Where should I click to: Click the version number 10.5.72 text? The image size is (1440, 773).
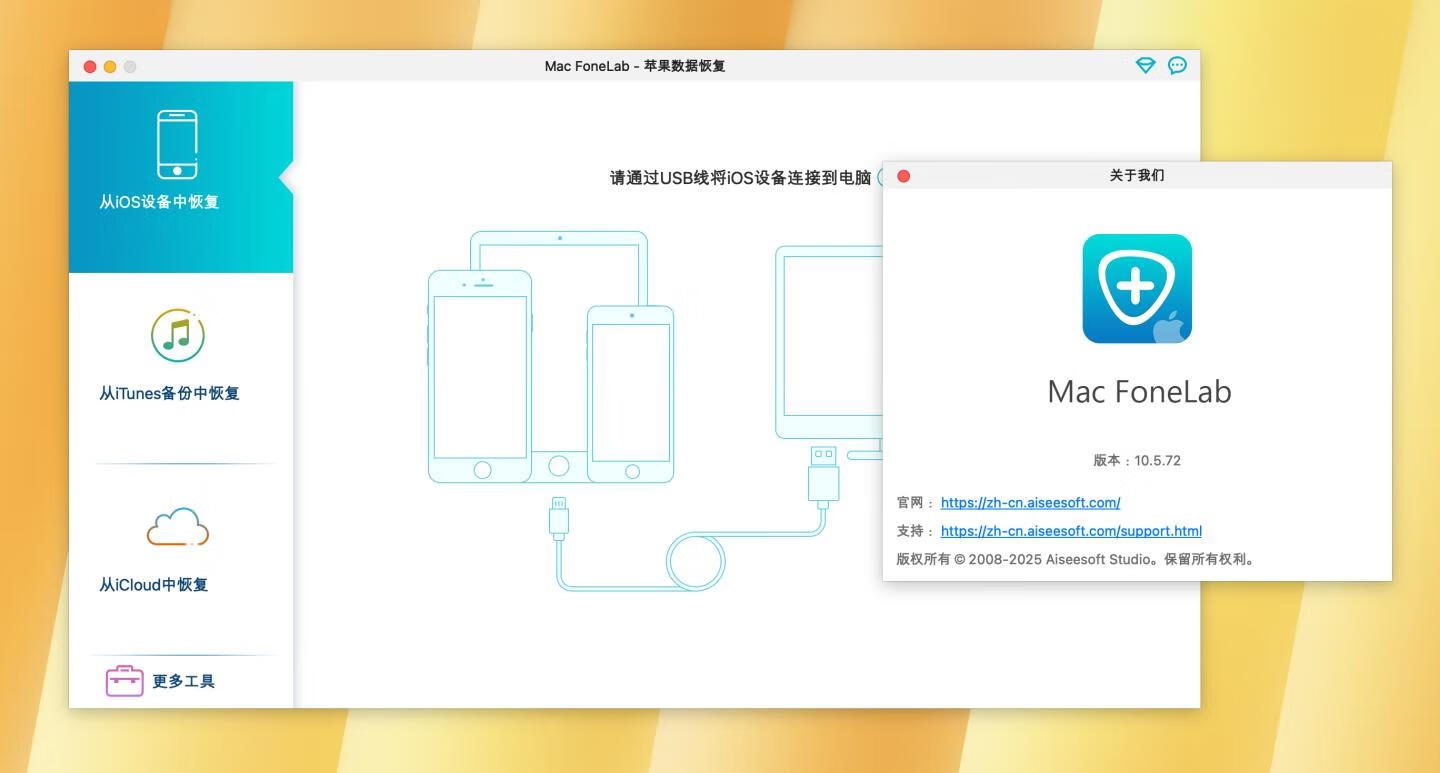(1157, 461)
